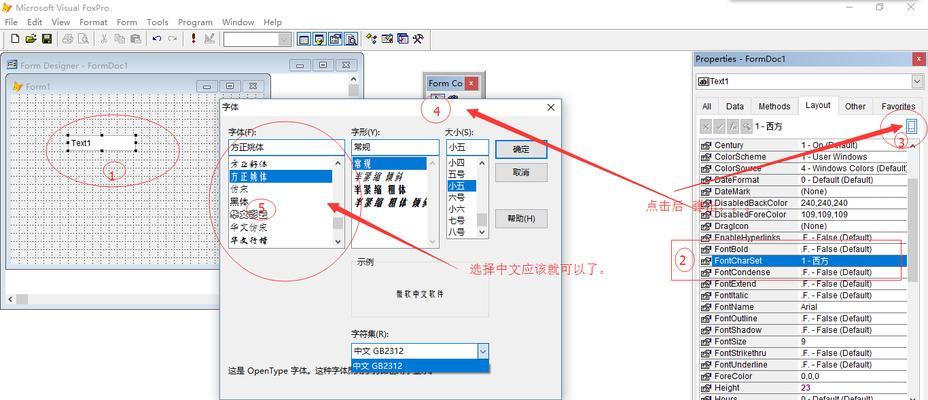Viewport: 928px width, 400px height.
Task: Switch to the Methods tab in Properties
Action: click(x=774, y=107)
